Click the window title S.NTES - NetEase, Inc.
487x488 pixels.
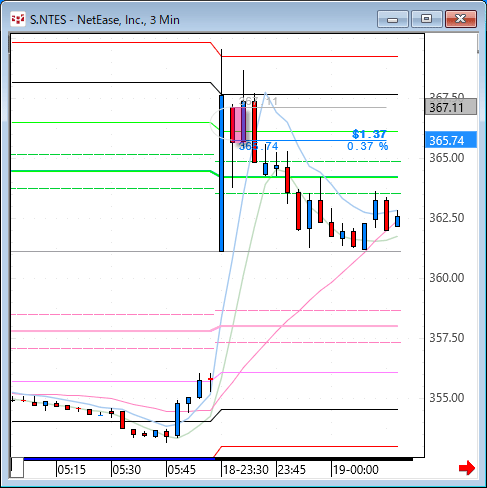(x=105, y=20)
